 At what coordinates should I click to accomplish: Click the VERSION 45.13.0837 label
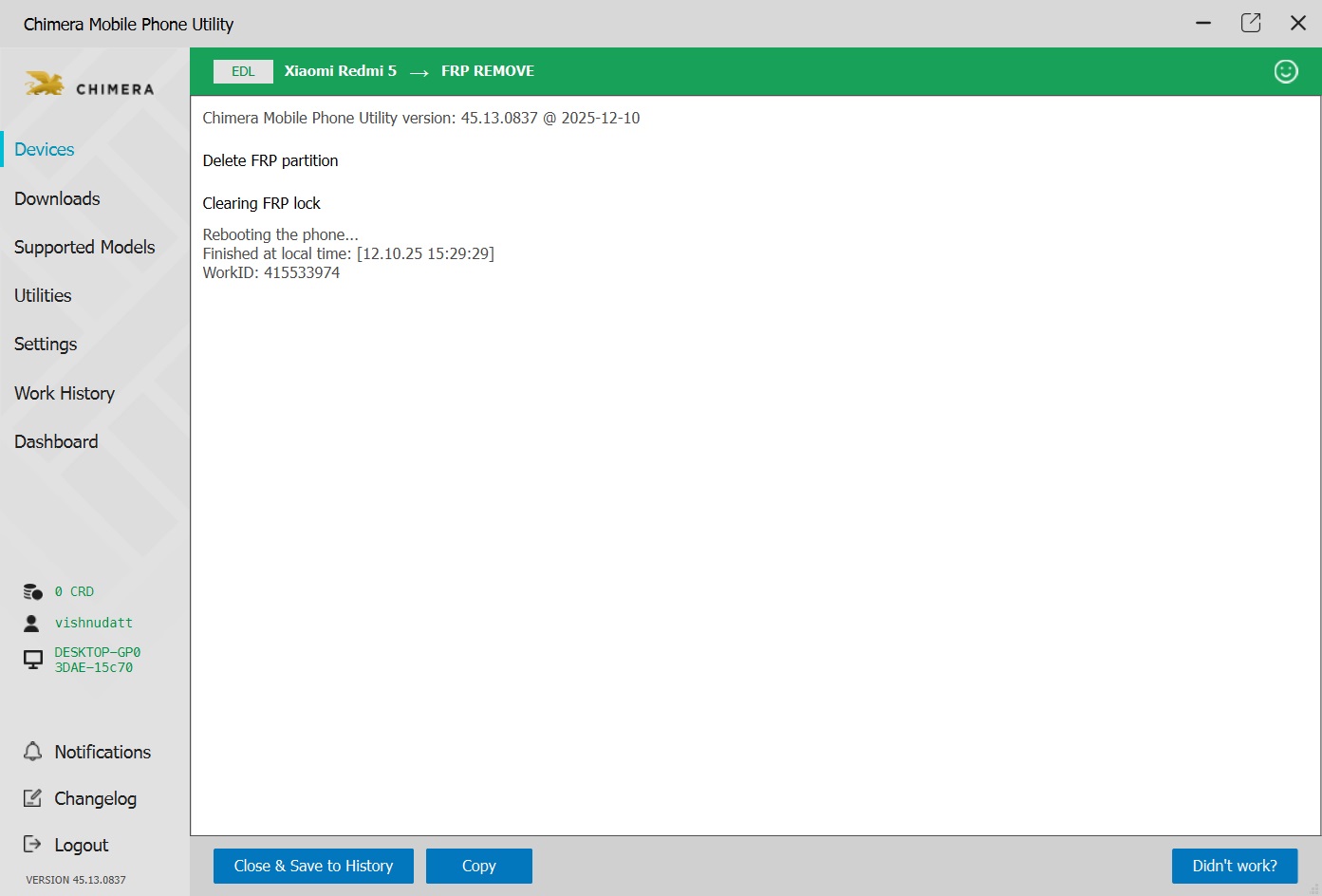click(x=76, y=880)
